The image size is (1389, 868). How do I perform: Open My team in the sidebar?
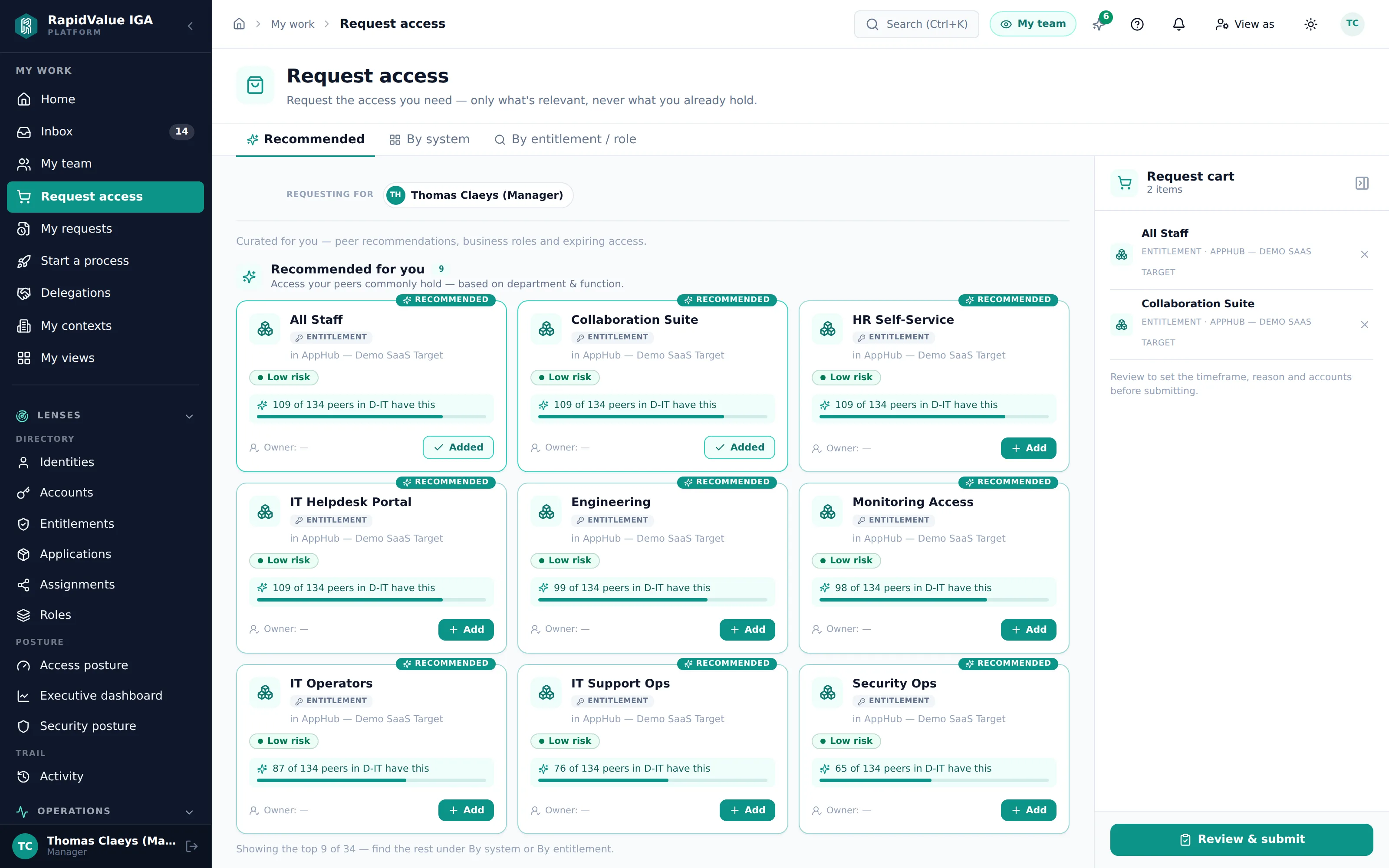[105, 164]
